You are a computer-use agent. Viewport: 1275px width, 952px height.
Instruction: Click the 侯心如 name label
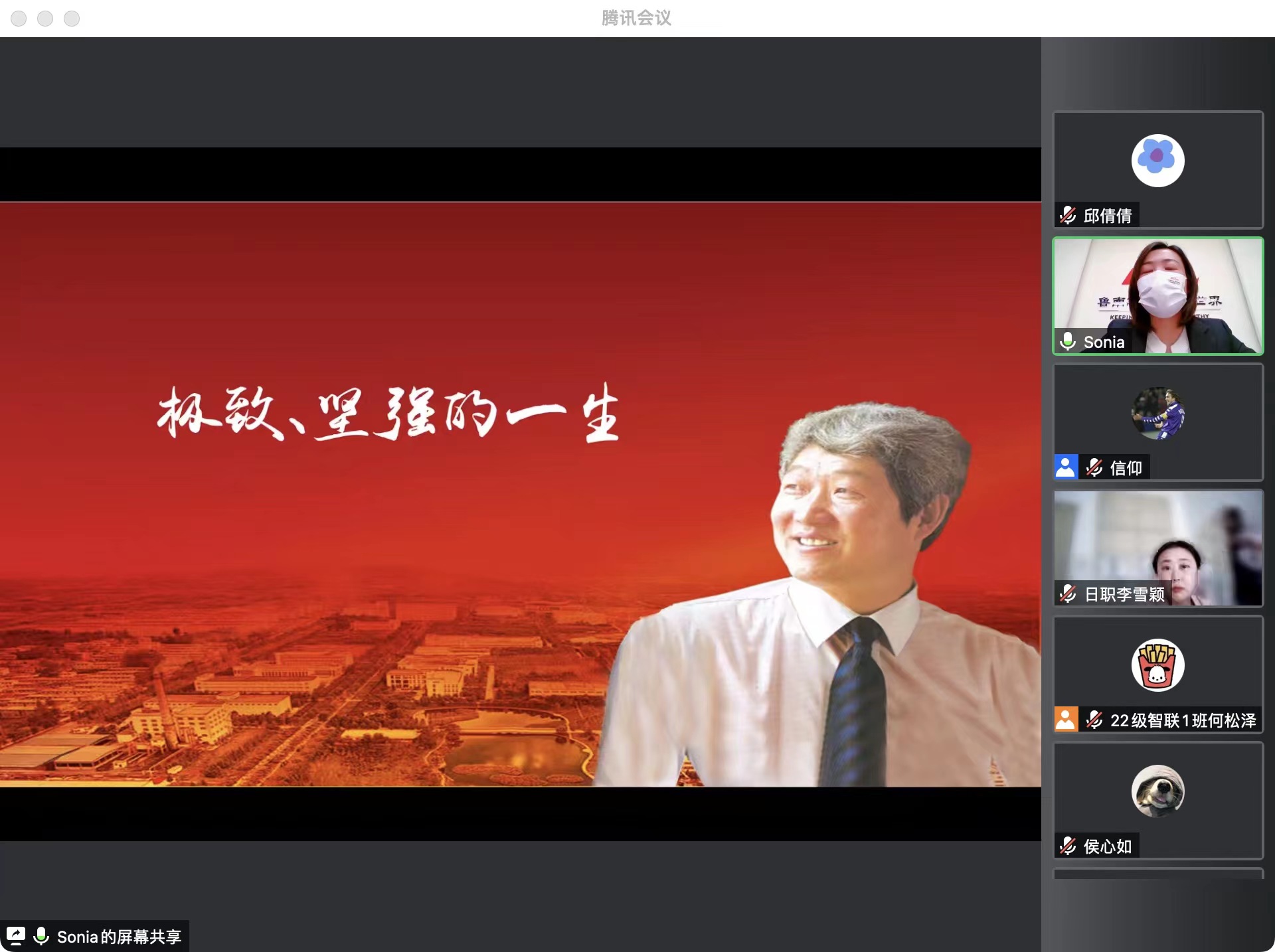click(x=1107, y=846)
